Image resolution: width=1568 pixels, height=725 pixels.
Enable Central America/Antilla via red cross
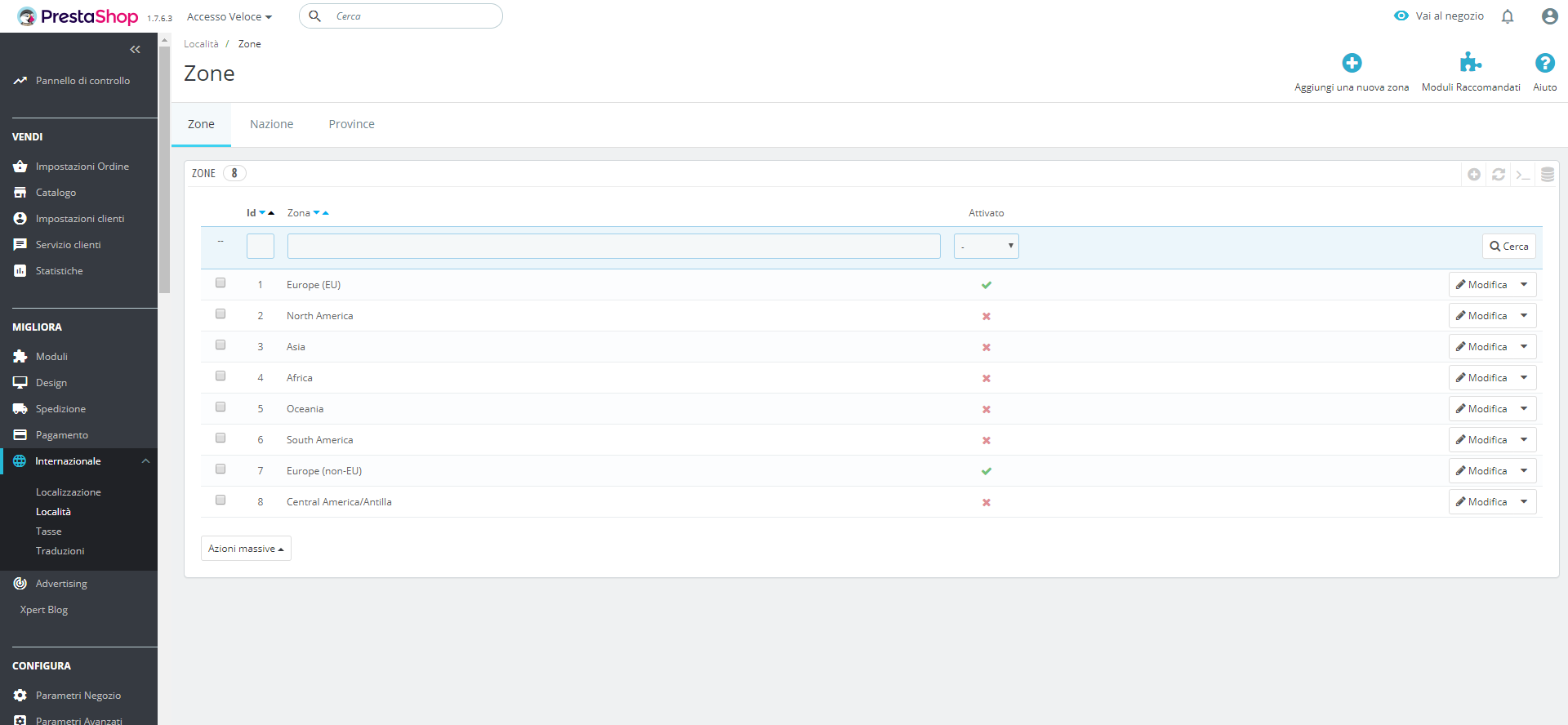[987, 502]
